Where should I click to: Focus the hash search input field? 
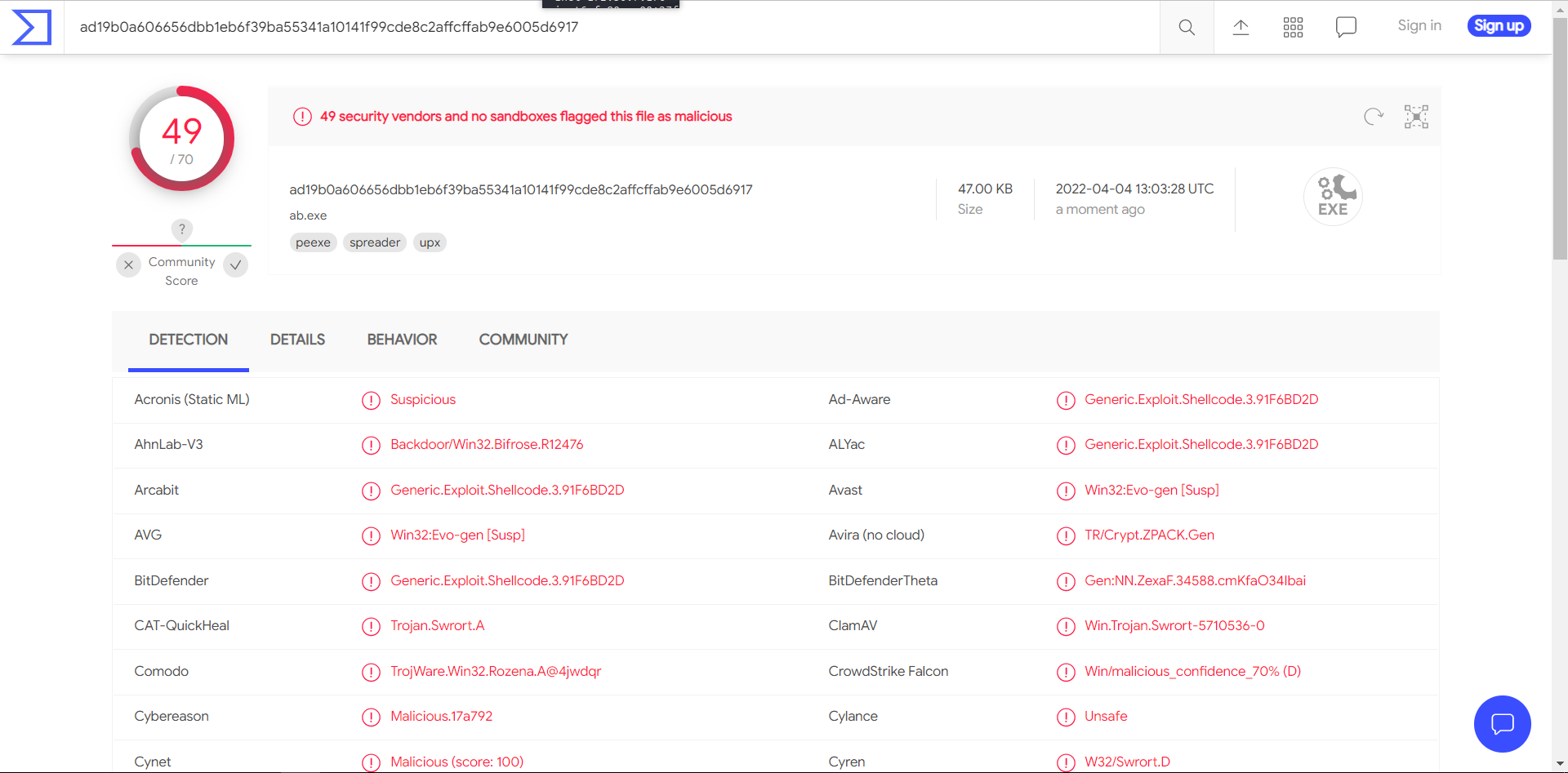pos(612,27)
